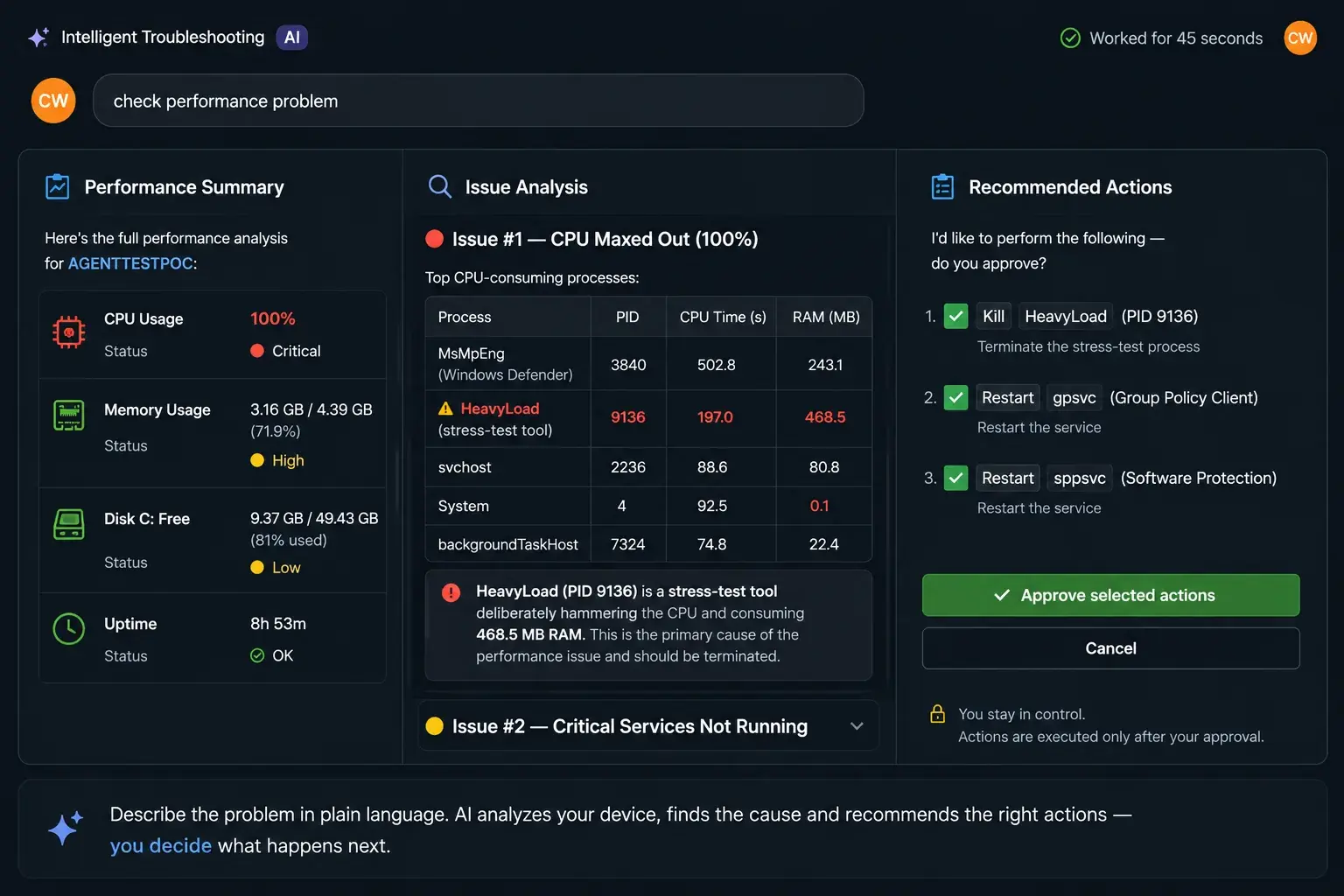Viewport: 1344px width, 896px height.
Task: Click the 'you decide' link text
Action: tap(161, 845)
